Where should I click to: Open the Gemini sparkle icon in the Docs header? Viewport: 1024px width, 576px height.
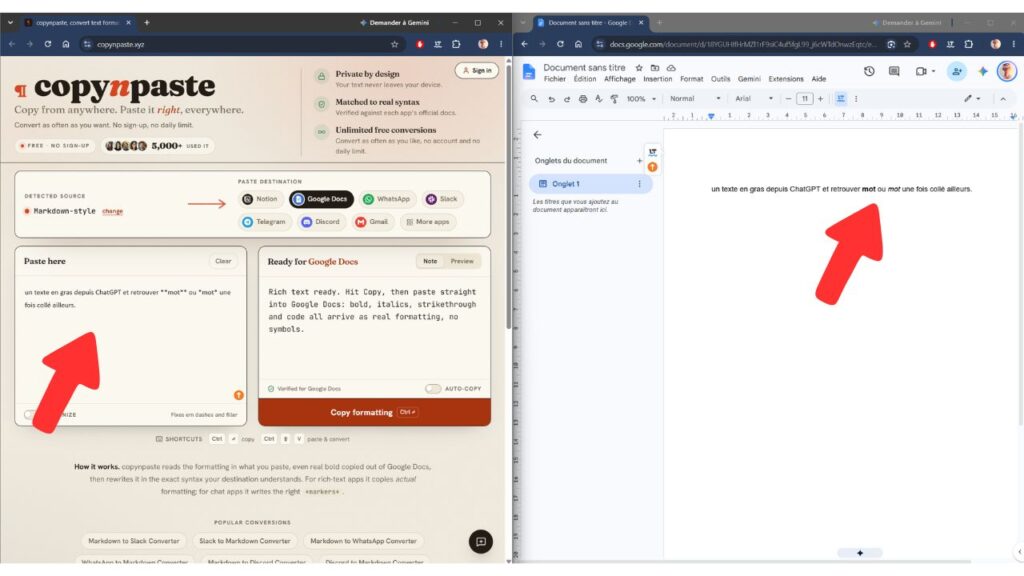tap(983, 71)
